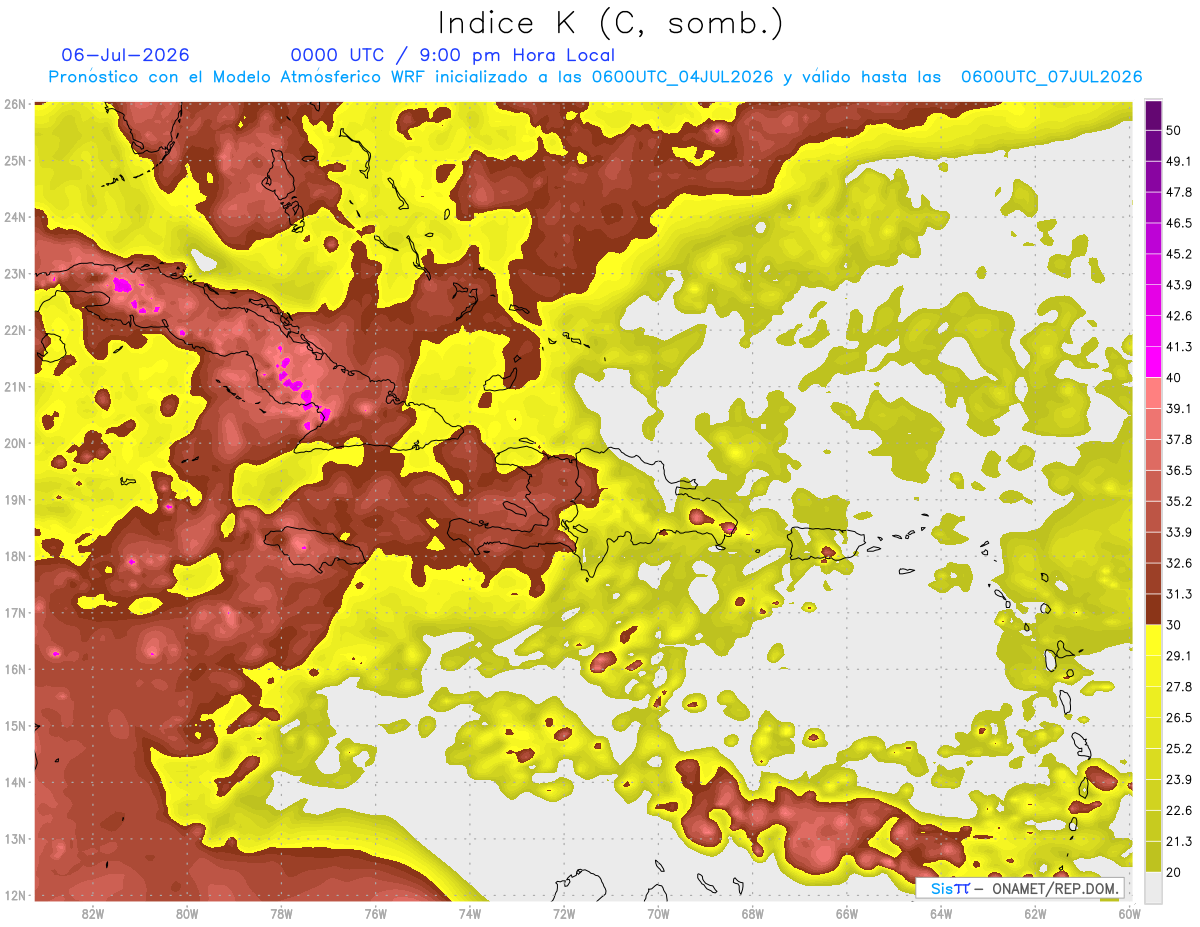Click the '29.1' color scale value
Image resolution: width=1200 pixels, height=927 pixels.
coord(1179,655)
